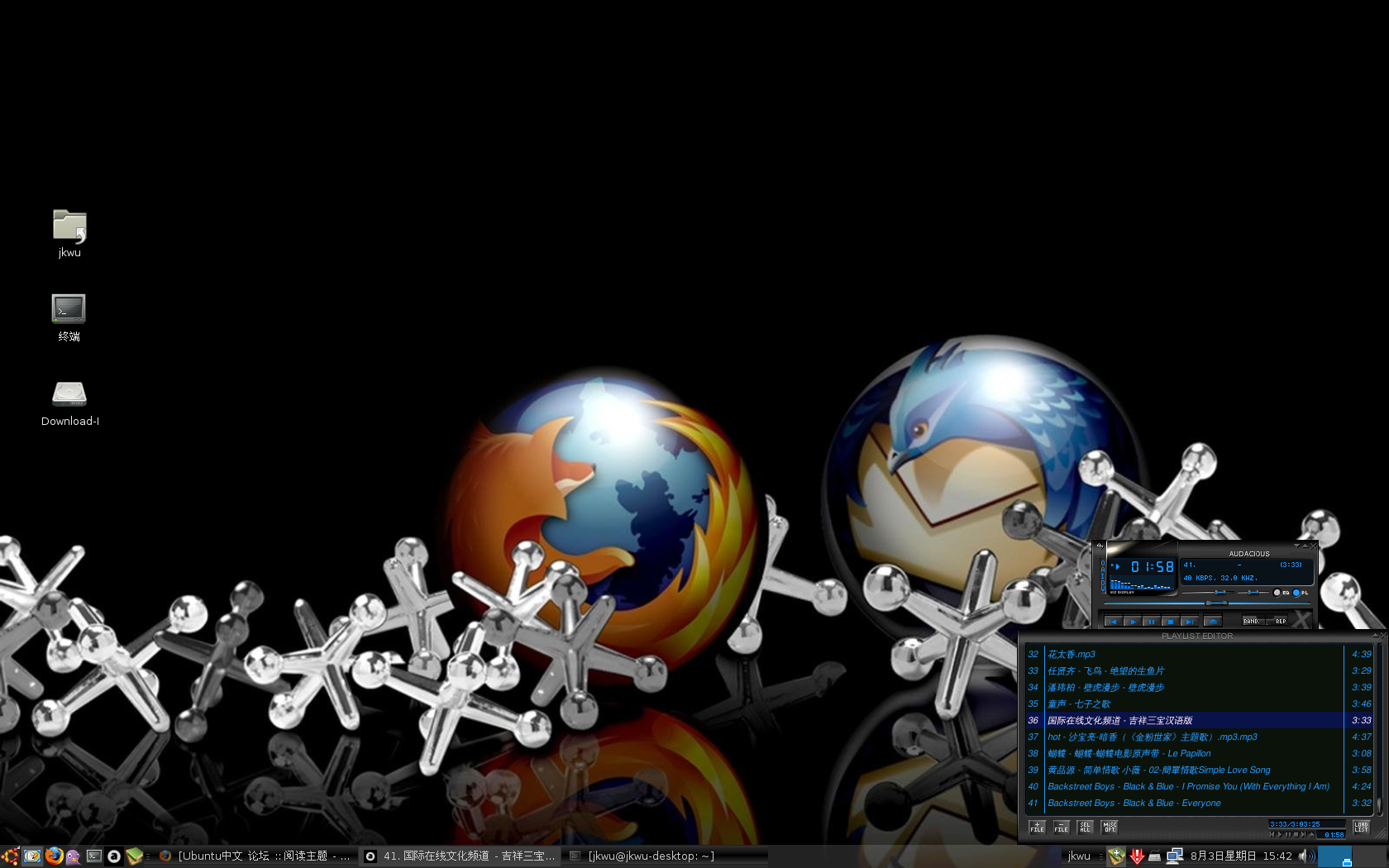Open the Download-I drive desktop icon
The width and height of the screenshot is (1389, 868).
click(69, 403)
